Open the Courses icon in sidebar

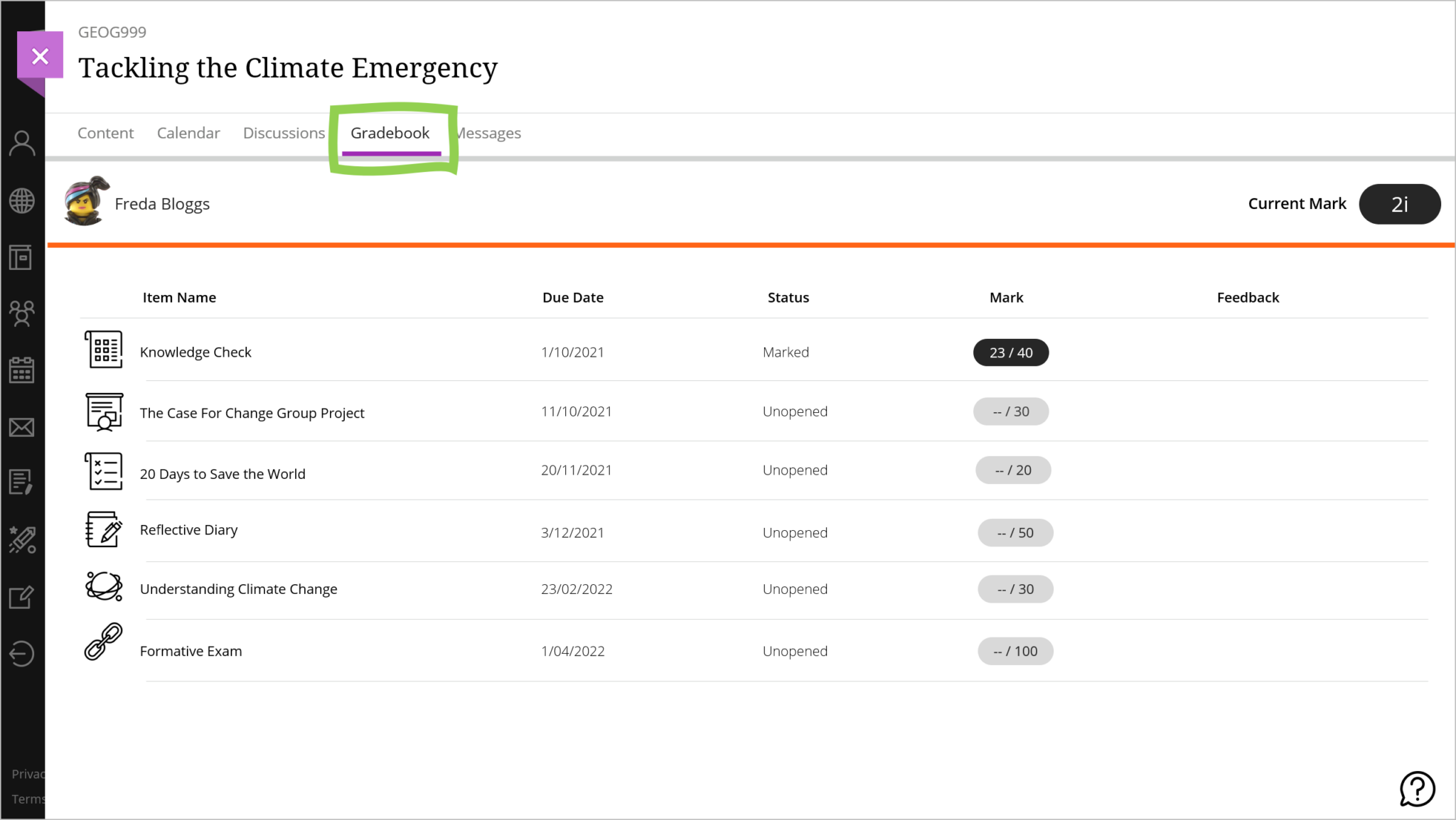(21, 257)
